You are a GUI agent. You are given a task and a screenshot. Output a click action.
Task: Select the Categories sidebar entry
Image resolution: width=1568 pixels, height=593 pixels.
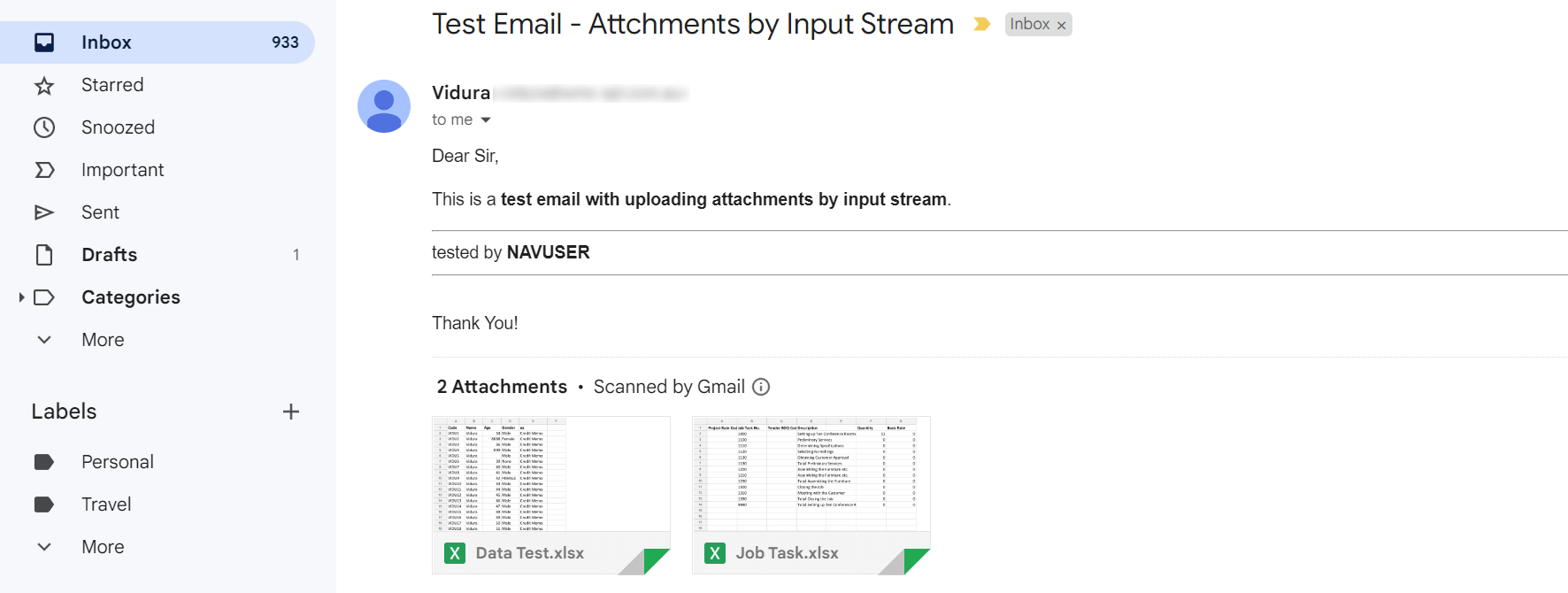click(130, 296)
